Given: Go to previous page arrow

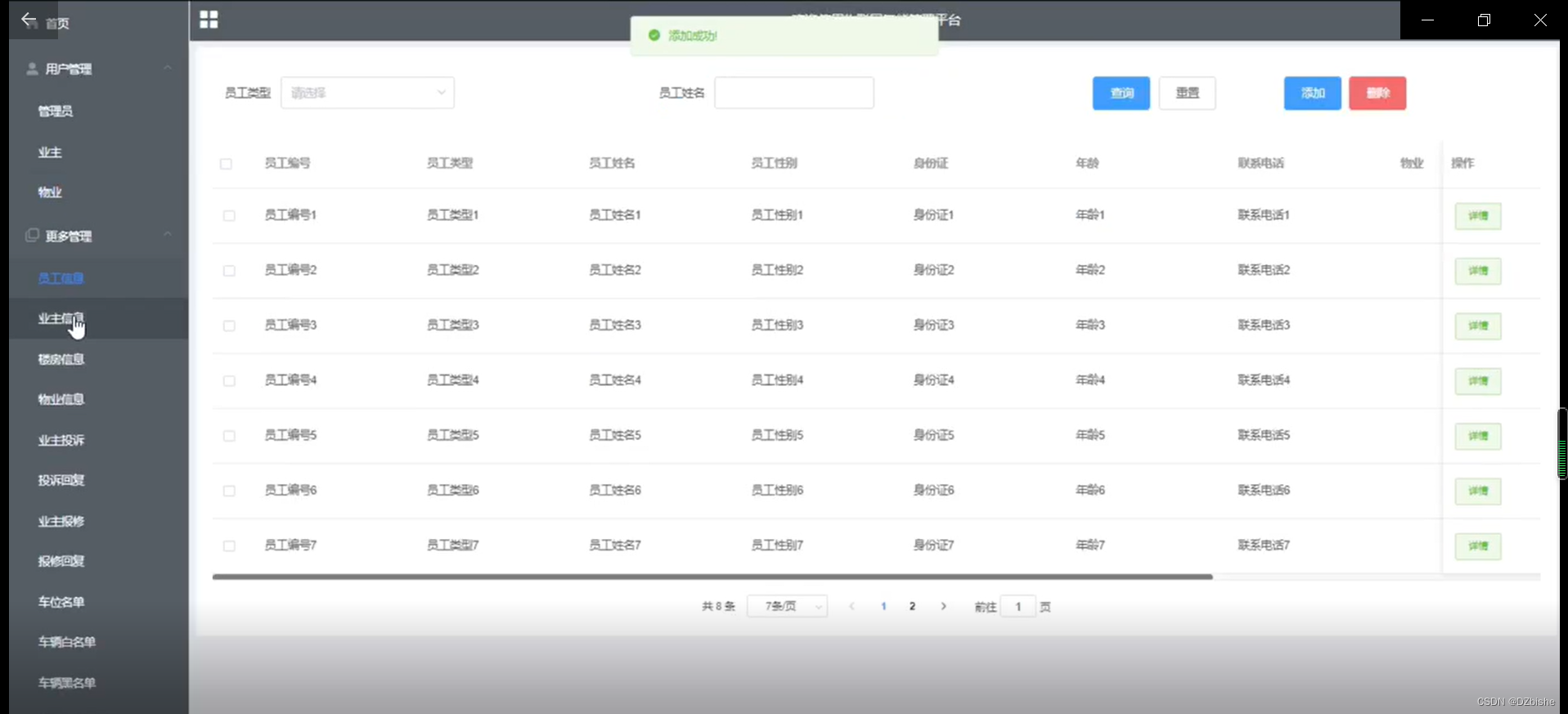Looking at the screenshot, I should pos(851,606).
